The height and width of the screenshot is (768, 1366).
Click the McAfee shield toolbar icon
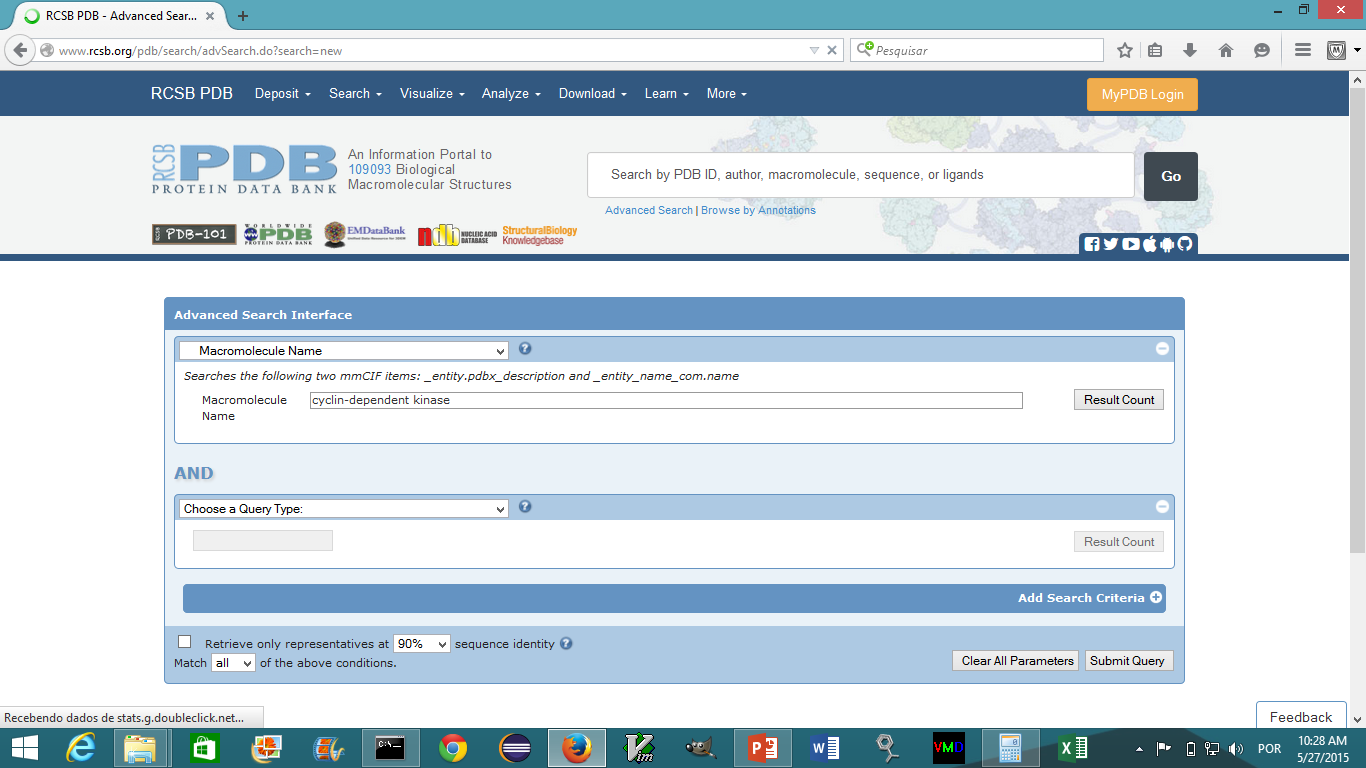coord(1336,50)
